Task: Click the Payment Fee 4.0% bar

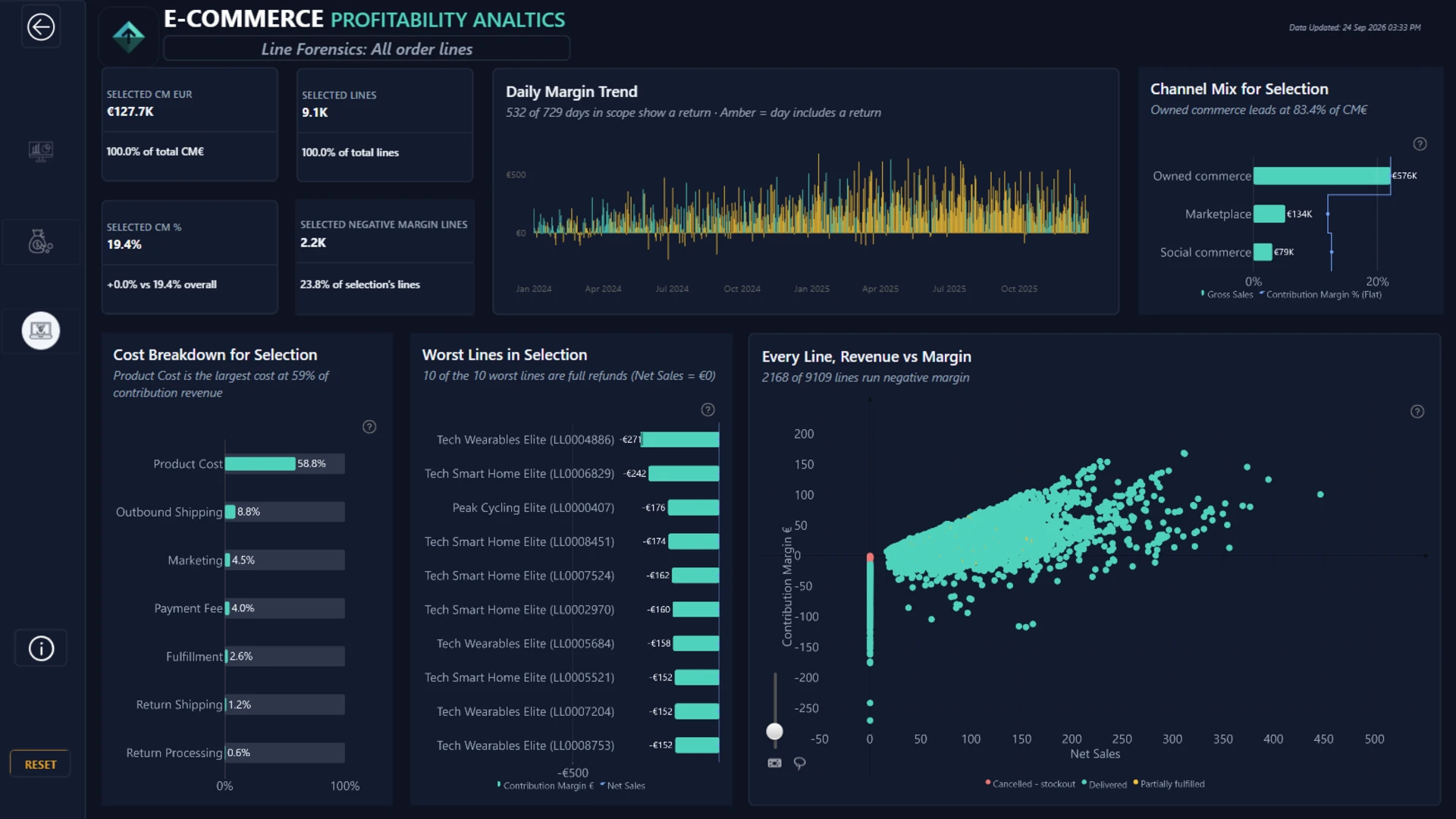Action: point(227,608)
